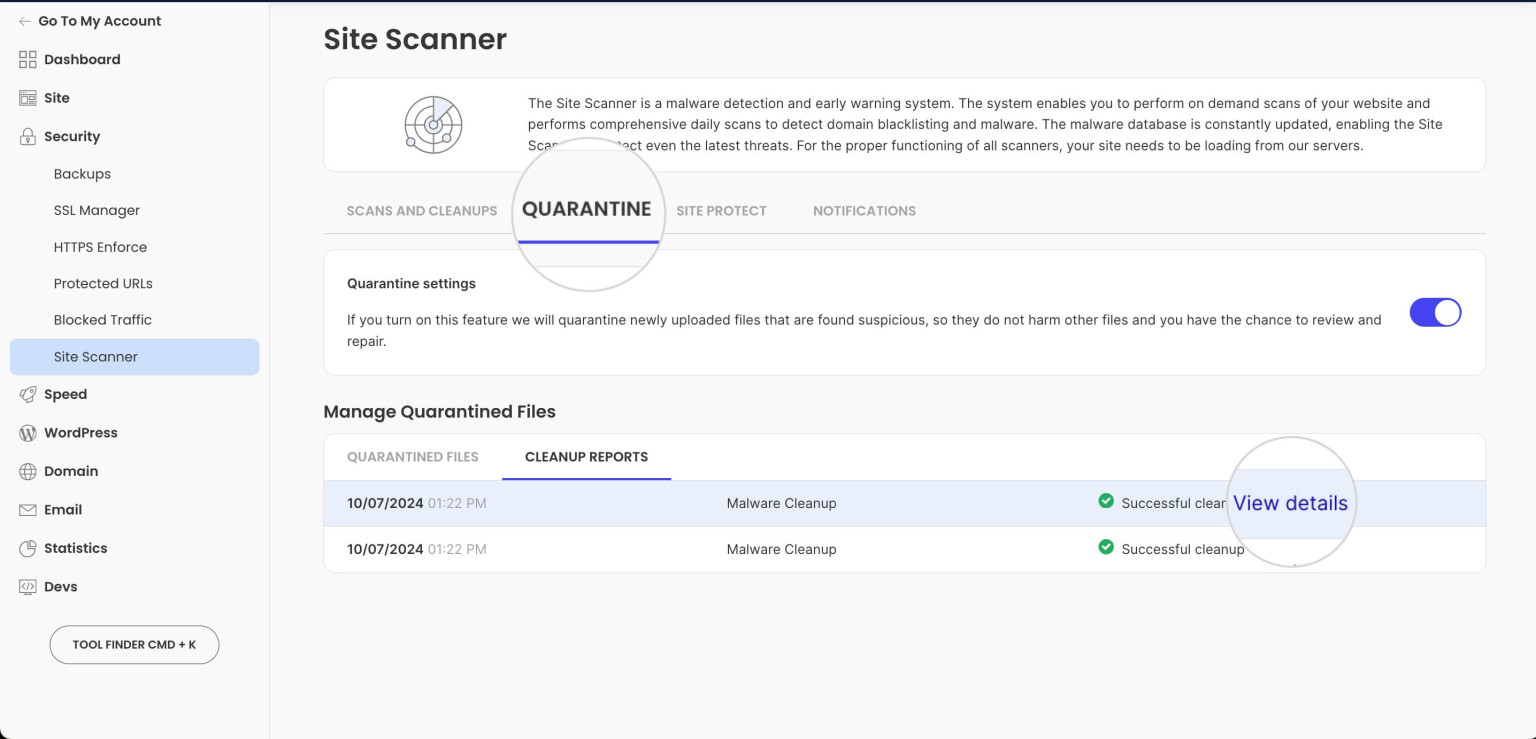This screenshot has height=739, width=1536.
Task: Select the Cleanup Reports sub-tab
Action: [x=586, y=457]
